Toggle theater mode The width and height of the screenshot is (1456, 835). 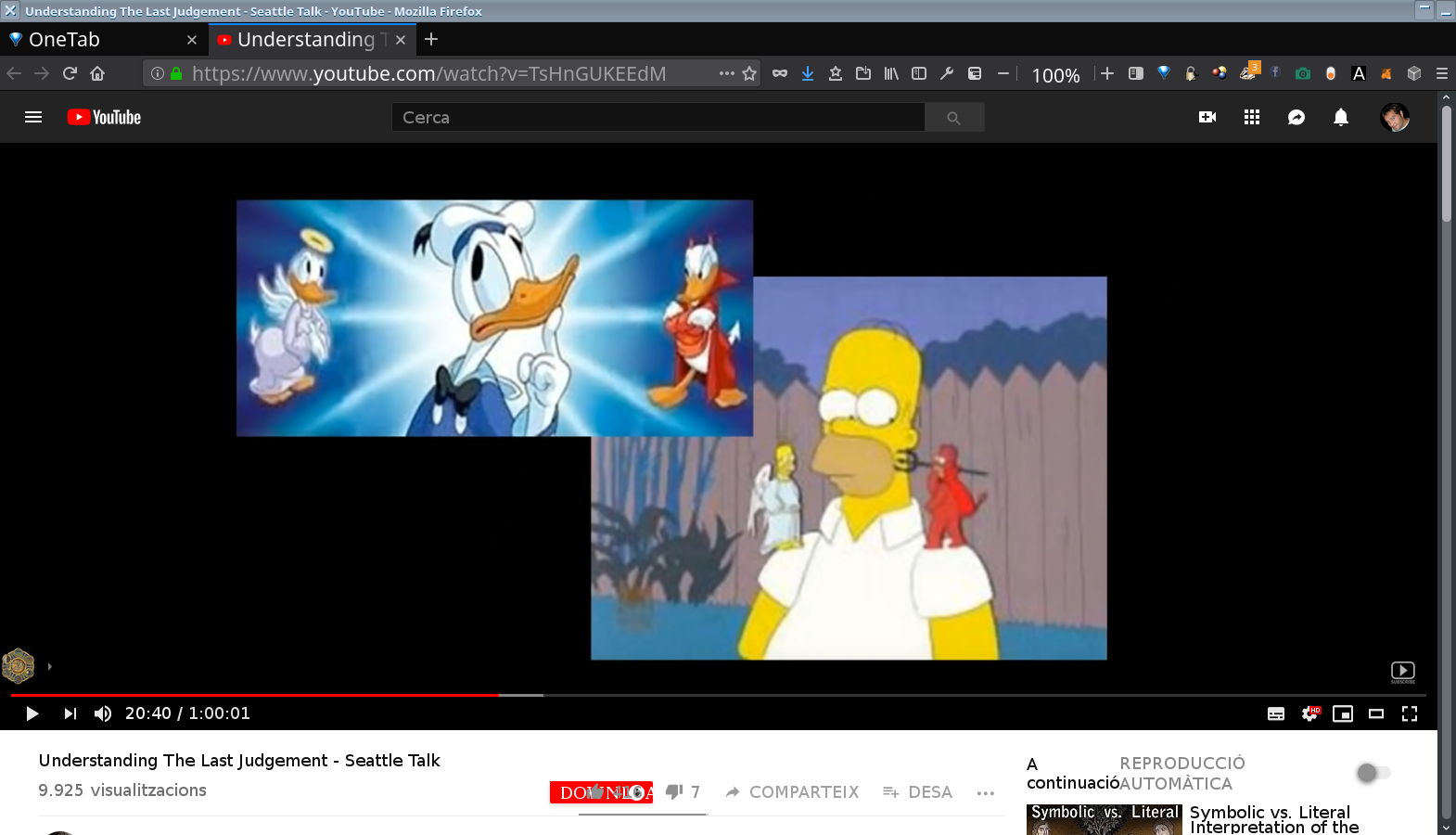coord(1376,713)
